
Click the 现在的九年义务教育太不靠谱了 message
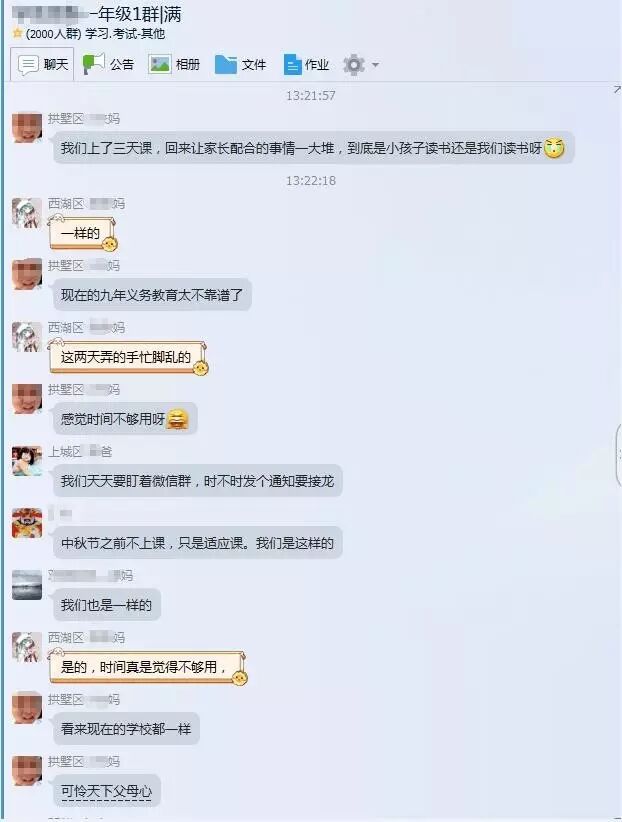click(x=152, y=295)
